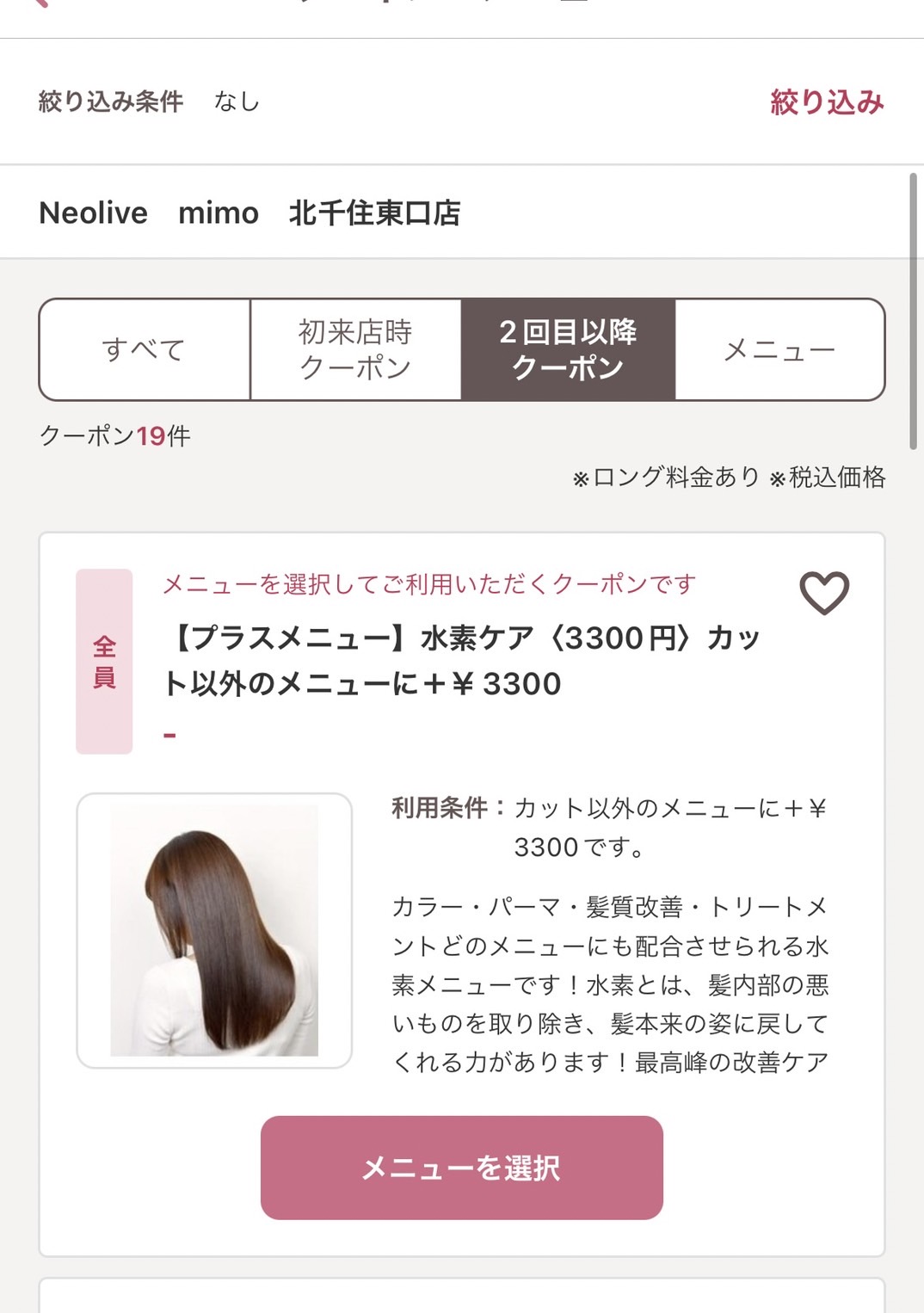Tap the カラー・パーマ・髪質改善 description paragraph

click(610, 984)
